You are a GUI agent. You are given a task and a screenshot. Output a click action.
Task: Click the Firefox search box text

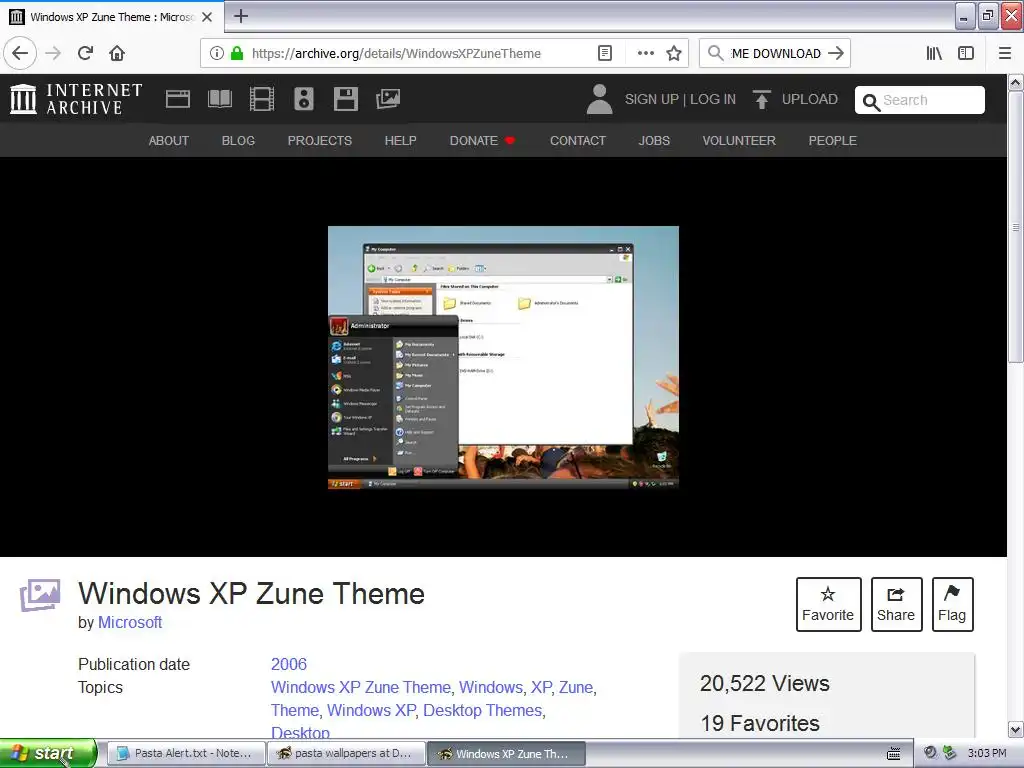776,54
